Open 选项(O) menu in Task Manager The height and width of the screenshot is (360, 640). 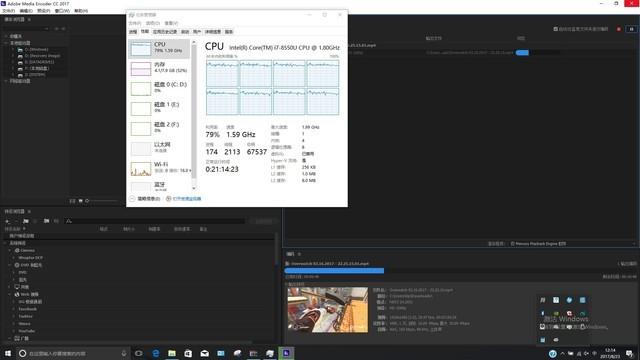click(153, 23)
